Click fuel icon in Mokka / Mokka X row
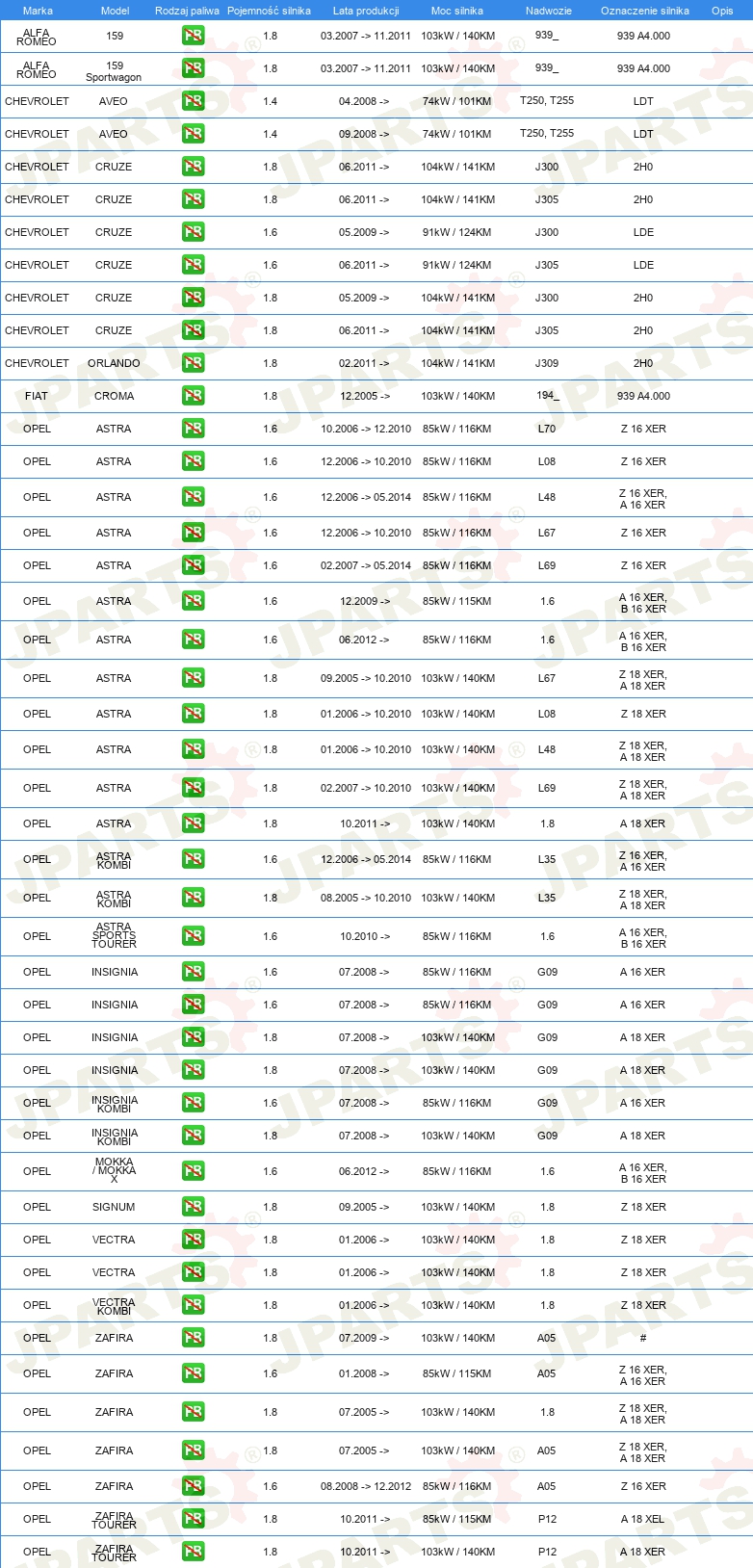The height and width of the screenshot is (1568, 753). (x=193, y=1171)
